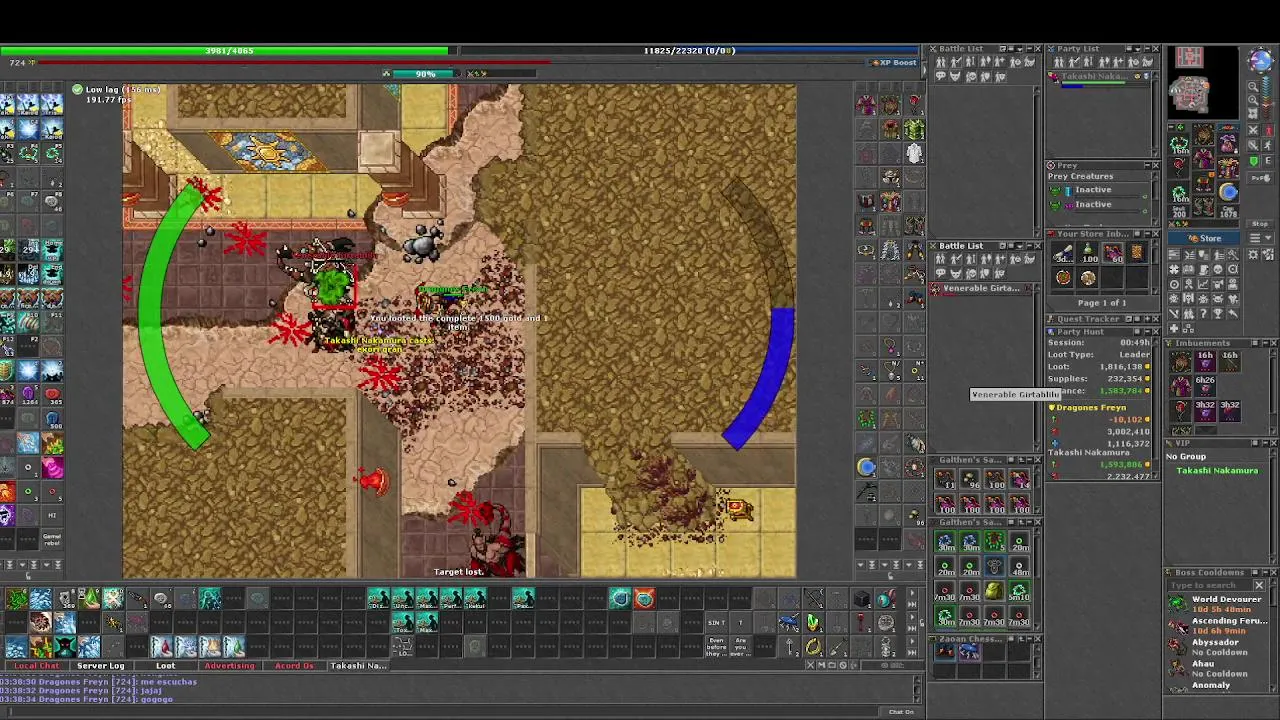
Task: Minimize the Imbuements panel
Action: tap(1265, 343)
